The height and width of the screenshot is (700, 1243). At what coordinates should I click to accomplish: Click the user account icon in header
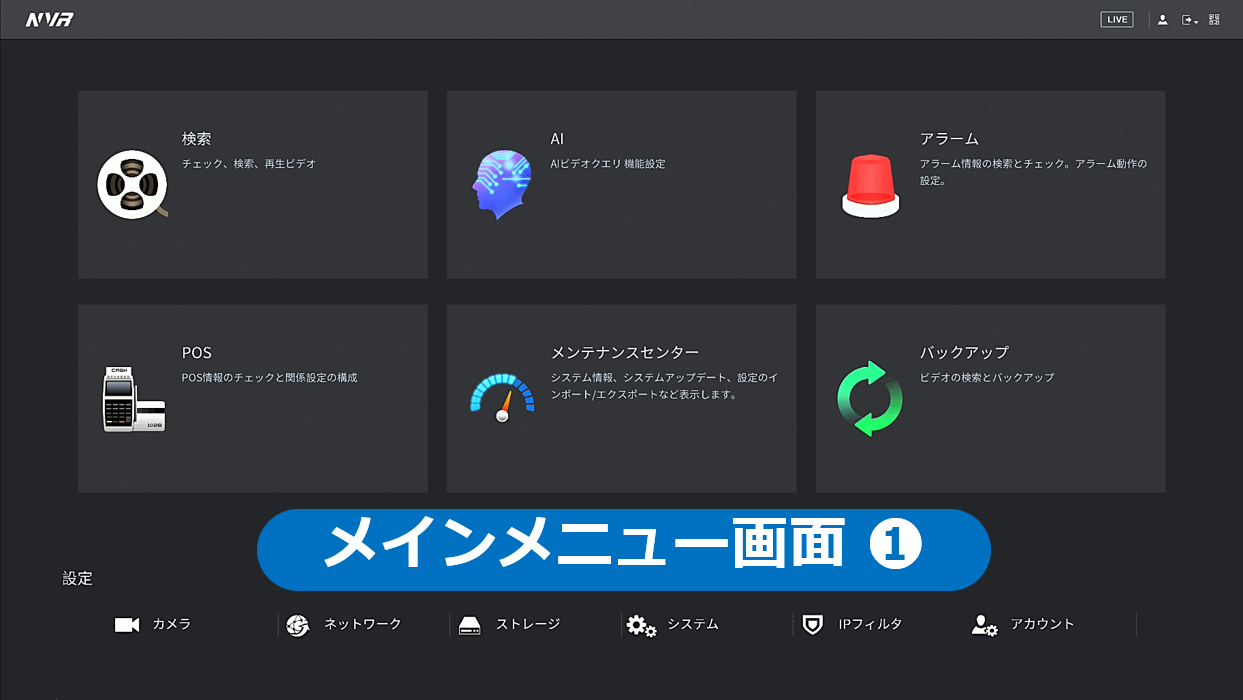tap(1162, 20)
